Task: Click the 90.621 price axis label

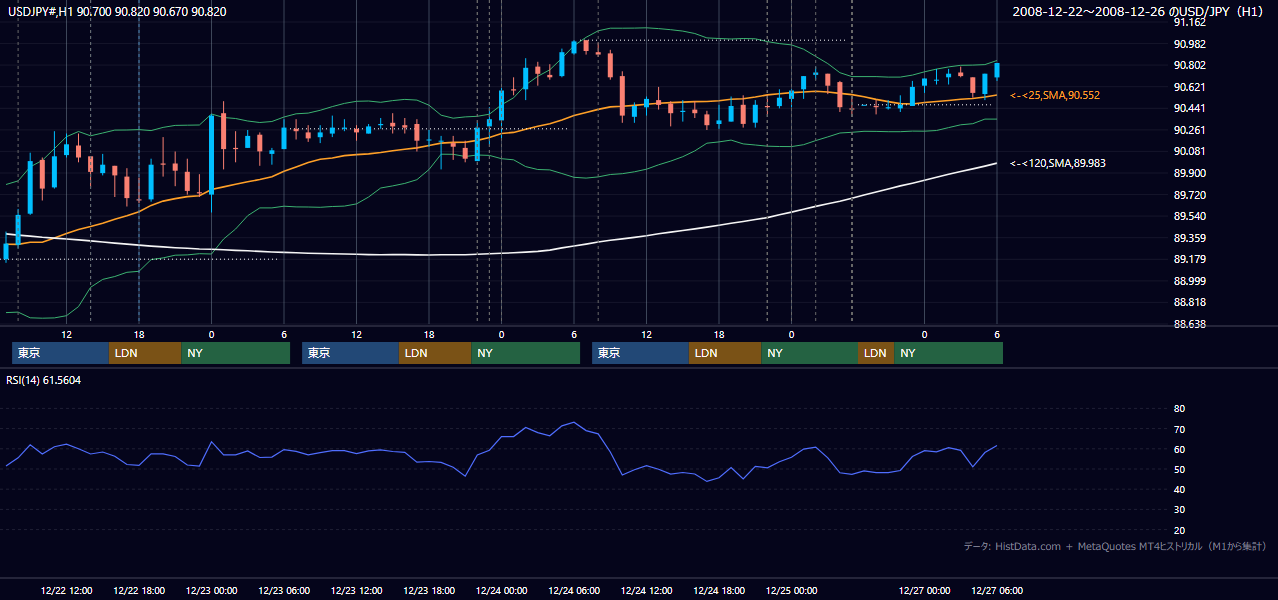Action: [1189, 87]
